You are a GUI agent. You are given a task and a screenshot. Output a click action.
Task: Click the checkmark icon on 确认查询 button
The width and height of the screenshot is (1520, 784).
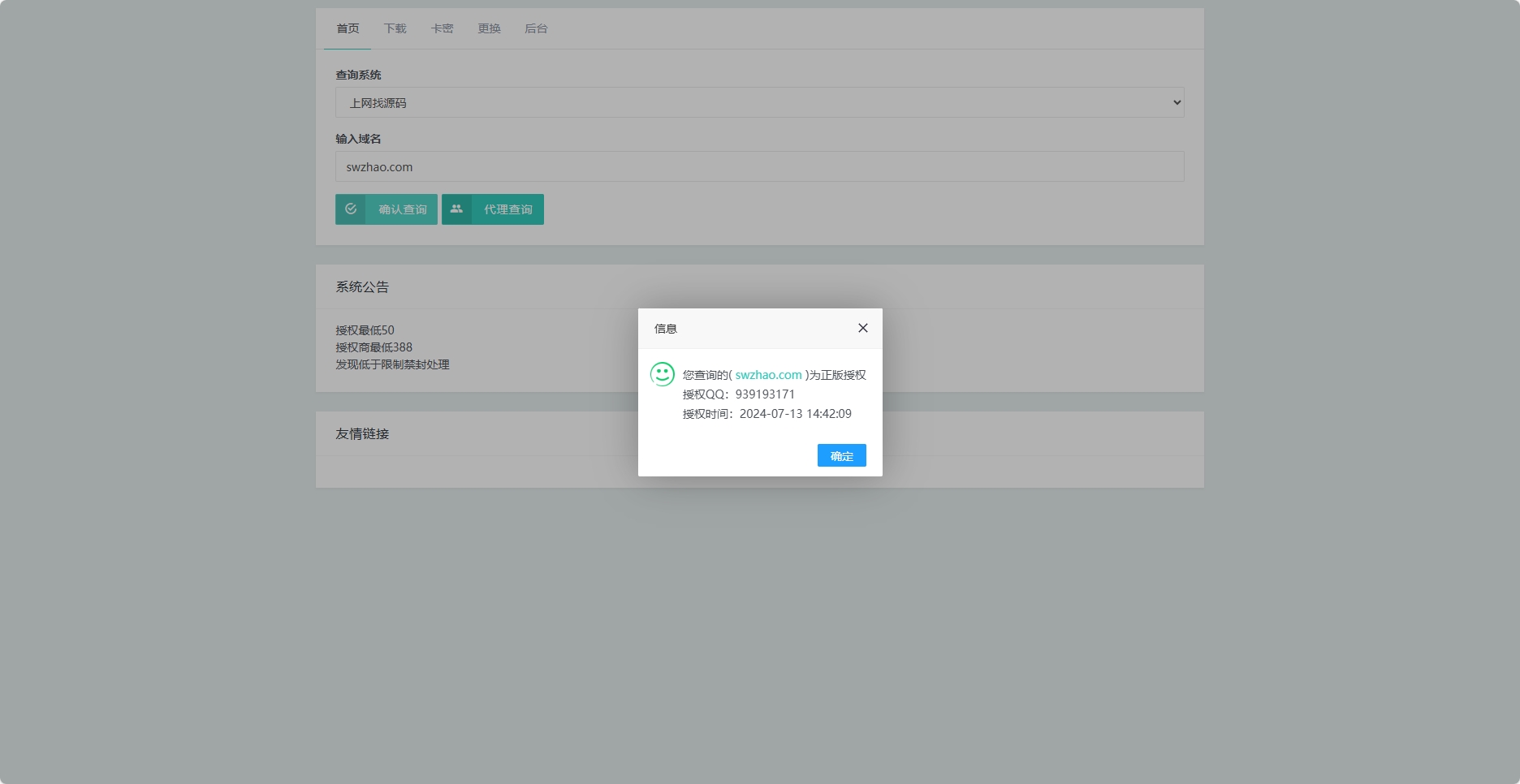pos(351,209)
